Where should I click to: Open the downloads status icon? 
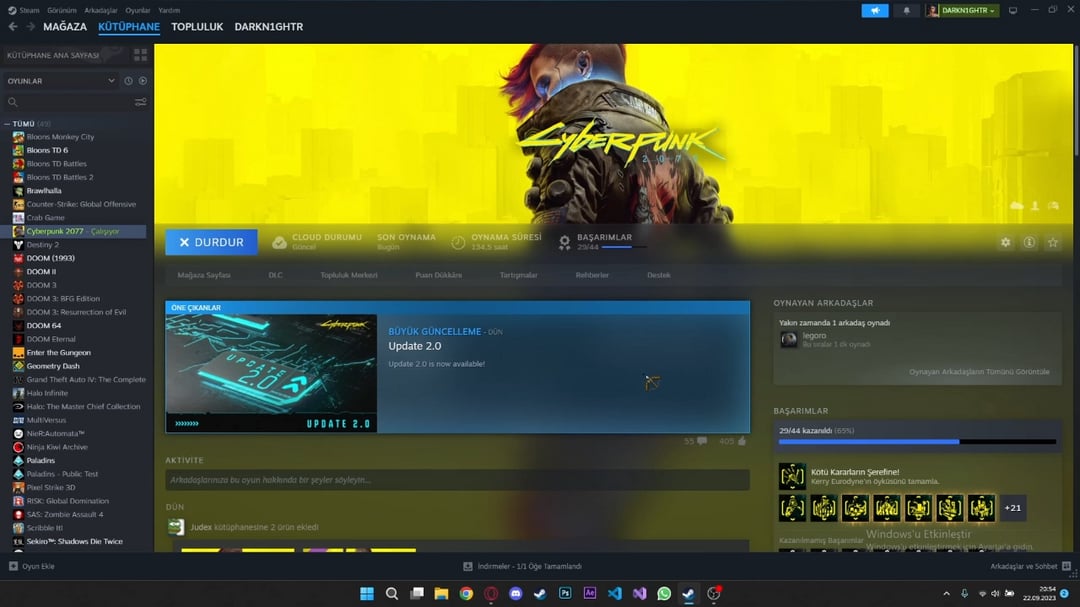coord(468,566)
